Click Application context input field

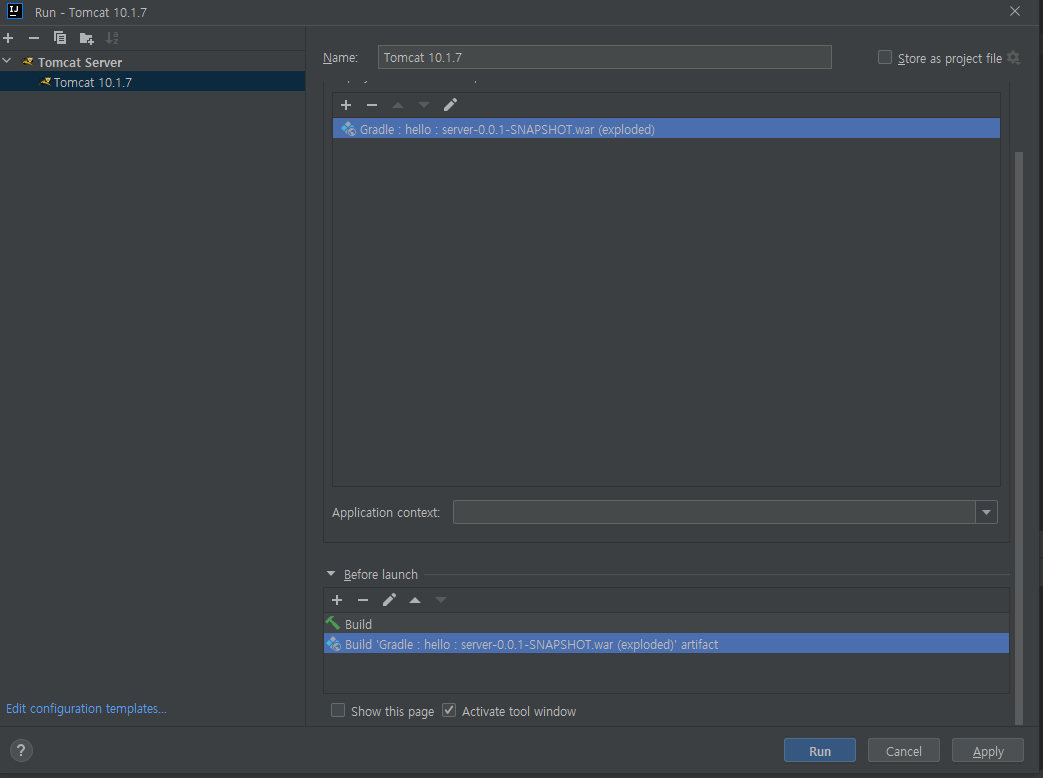click(x=714, y=513)
